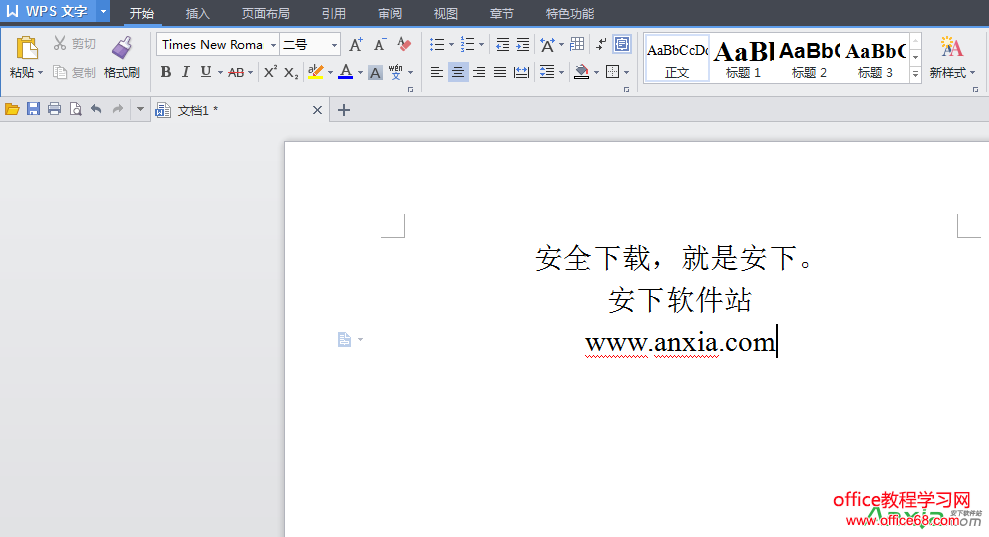Click the paragraph layout icon beside the text
This screenshot has height=537, width=989.
coord(344,339)
